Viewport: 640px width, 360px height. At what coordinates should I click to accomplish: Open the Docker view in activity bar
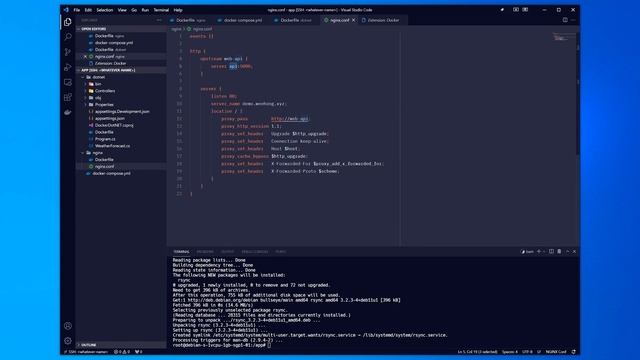click(68, 112)
